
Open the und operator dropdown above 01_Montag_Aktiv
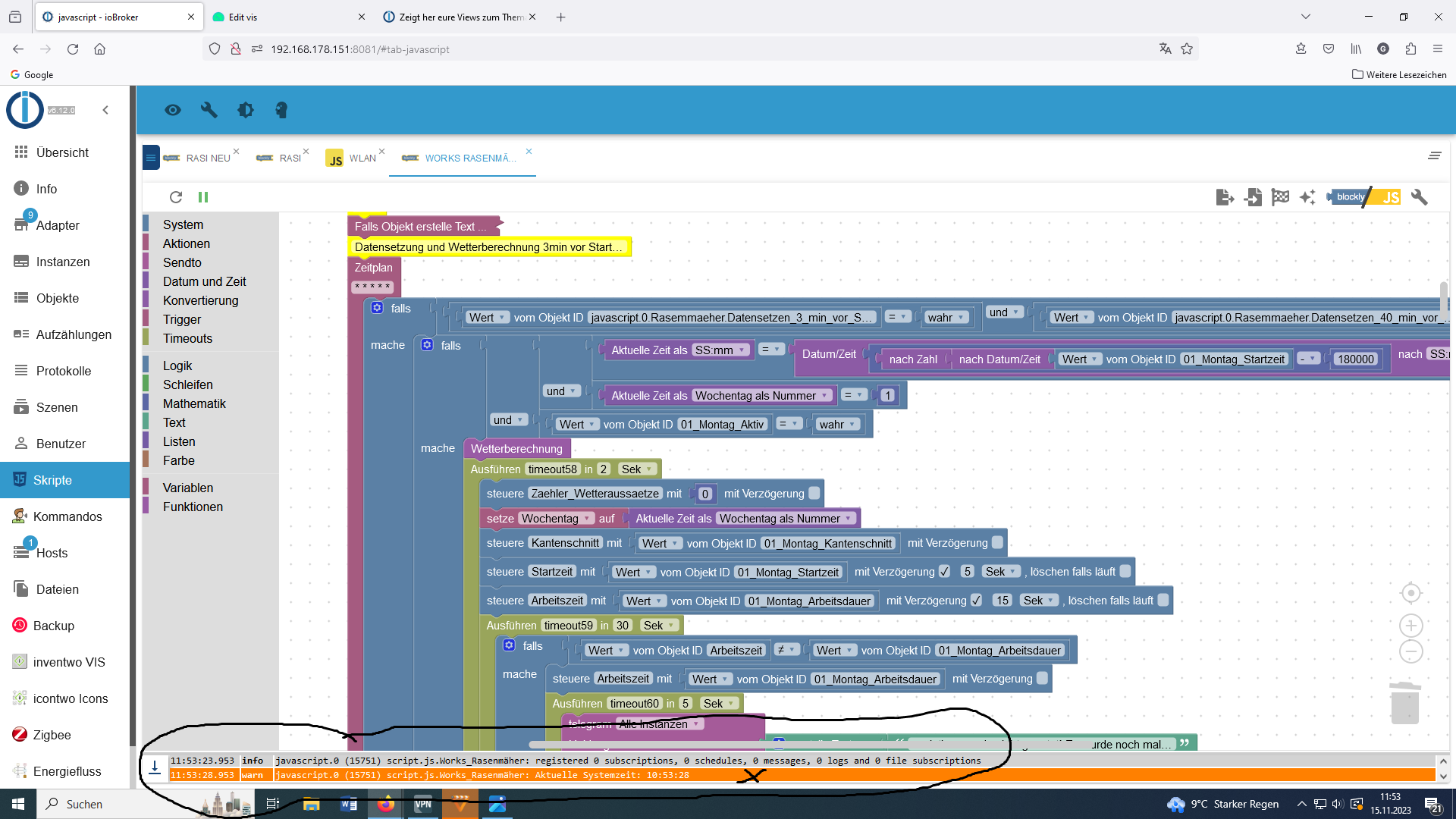coord(508,419)
